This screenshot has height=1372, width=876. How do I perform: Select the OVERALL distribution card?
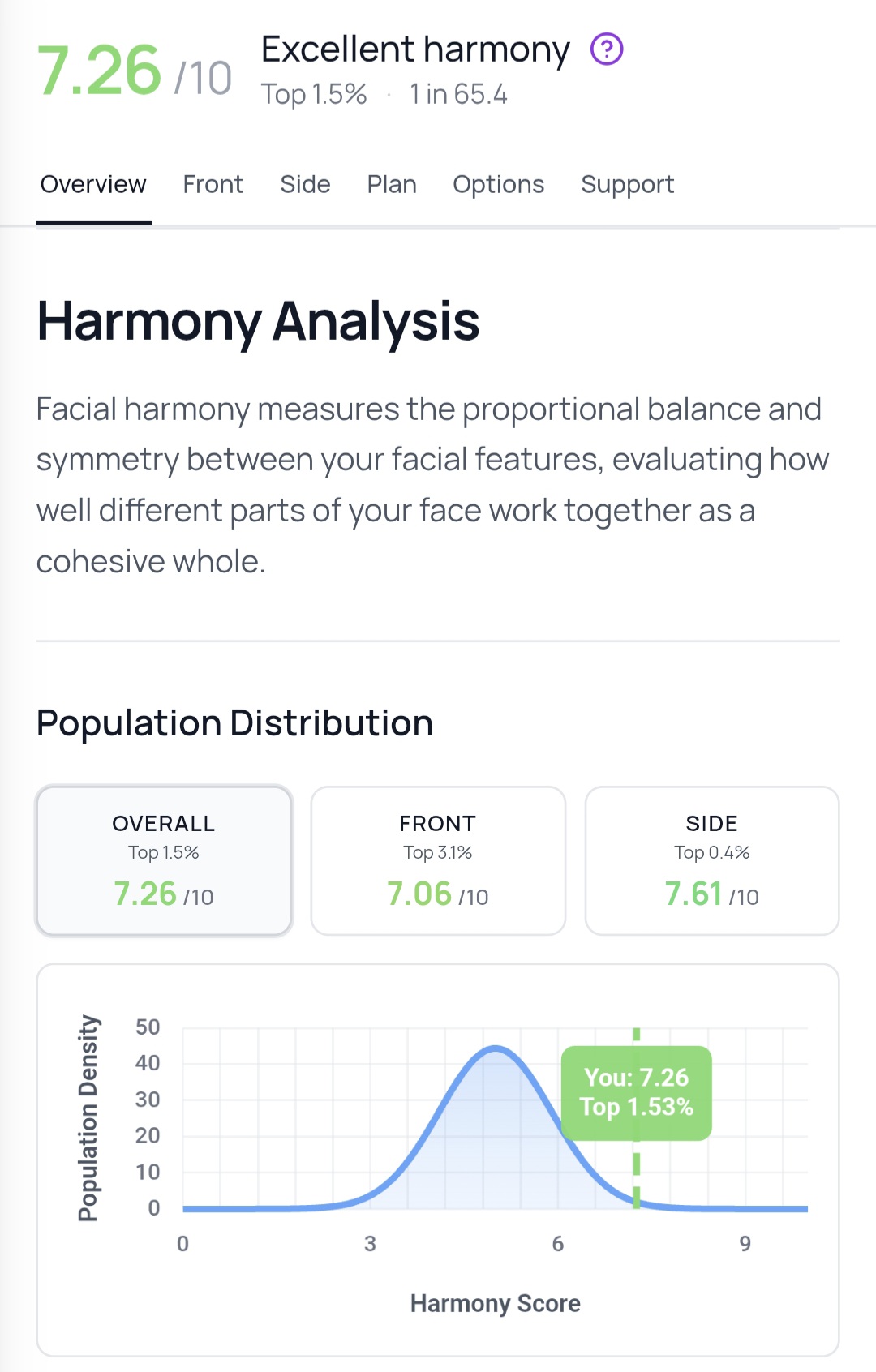pyautogui.click(x=164, y=860)
